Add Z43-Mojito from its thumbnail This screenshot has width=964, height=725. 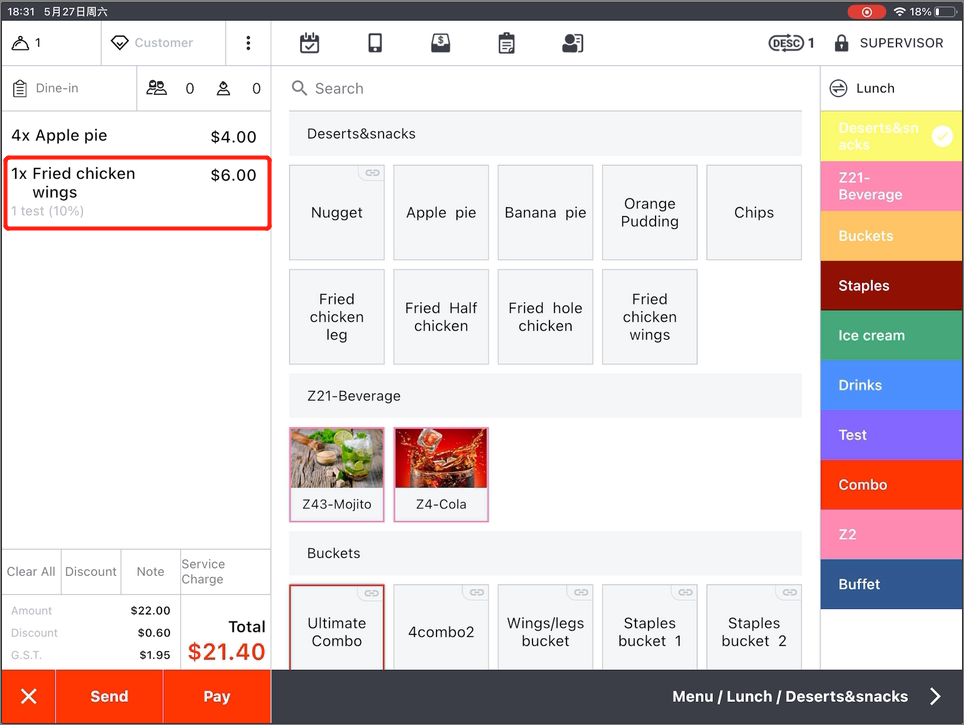[x=337, y=460]
